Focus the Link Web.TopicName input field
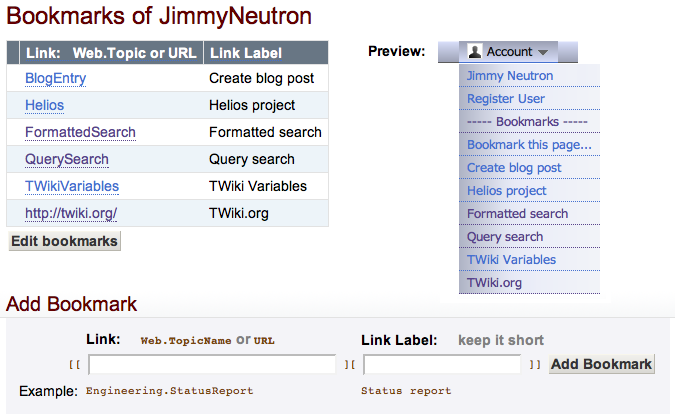 coord(212,364)
